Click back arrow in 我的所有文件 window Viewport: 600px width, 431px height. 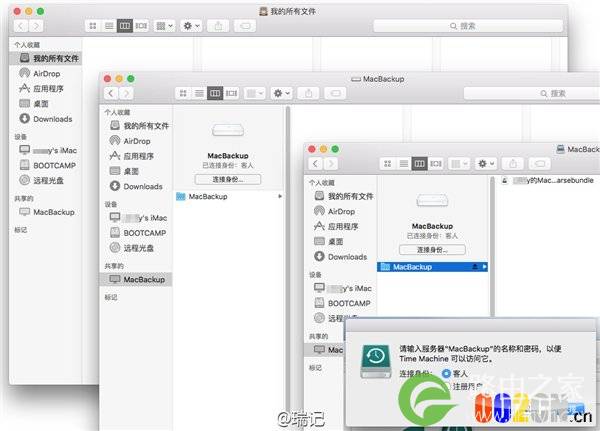[x=21, y=26]
